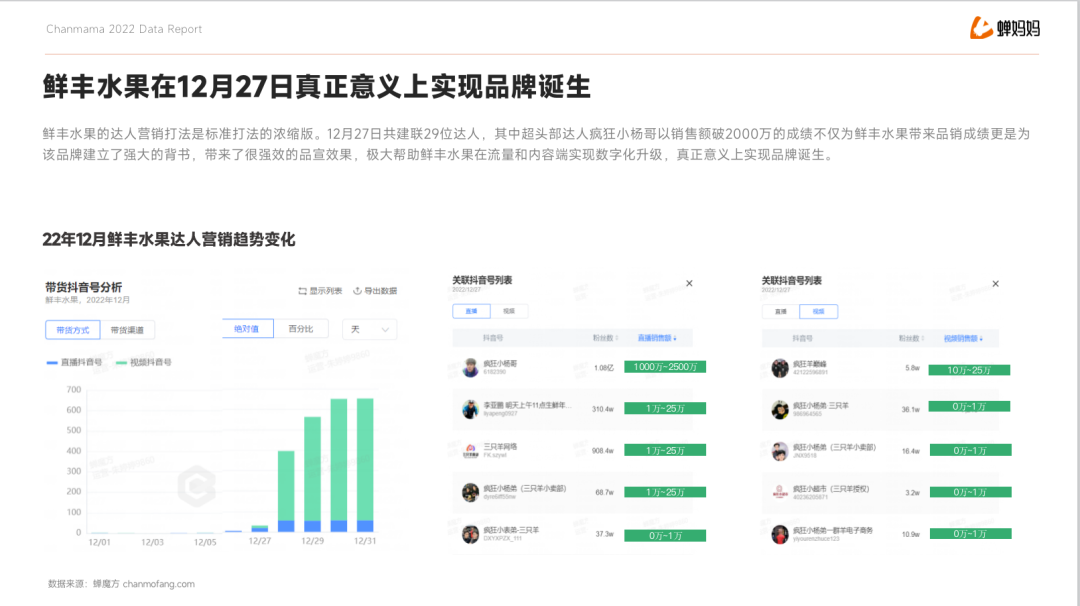The width and height of the screenshot is (1080, 606).
Task: Click the 导出数据 upload icon
Action: coord(357,291)
